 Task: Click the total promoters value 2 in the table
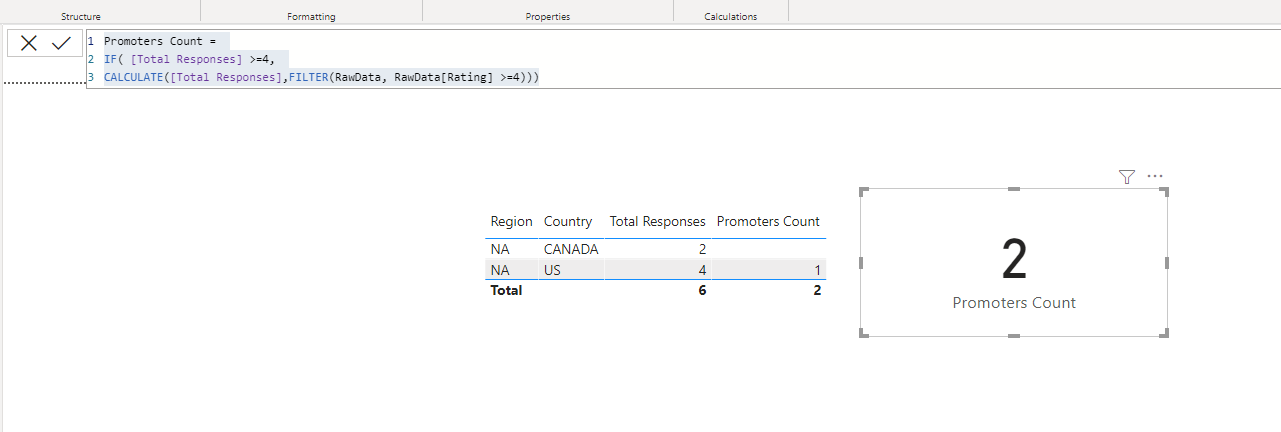(817, 291)
